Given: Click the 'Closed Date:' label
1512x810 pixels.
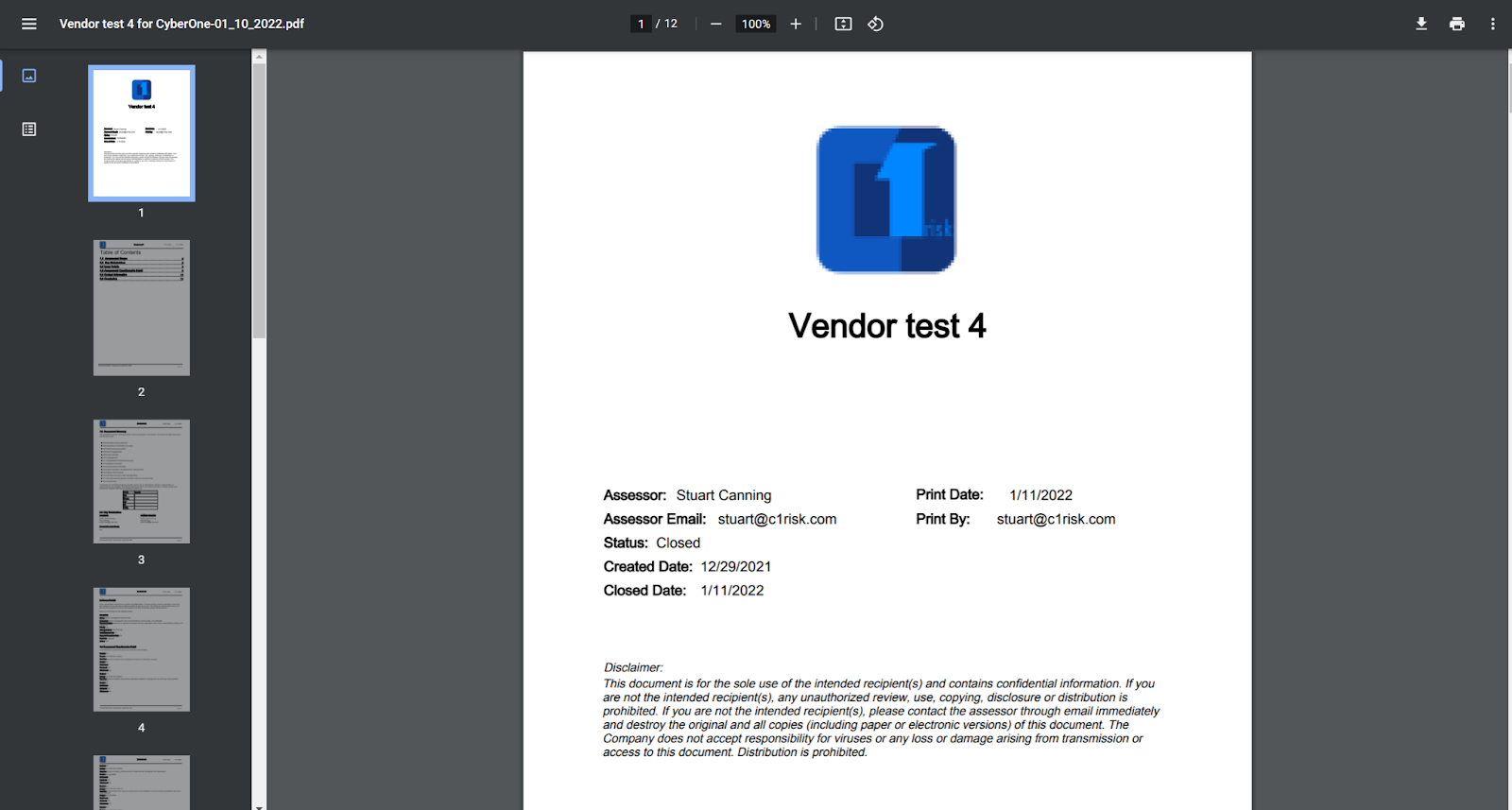Looking at the screenshot, I should point(645,590).
